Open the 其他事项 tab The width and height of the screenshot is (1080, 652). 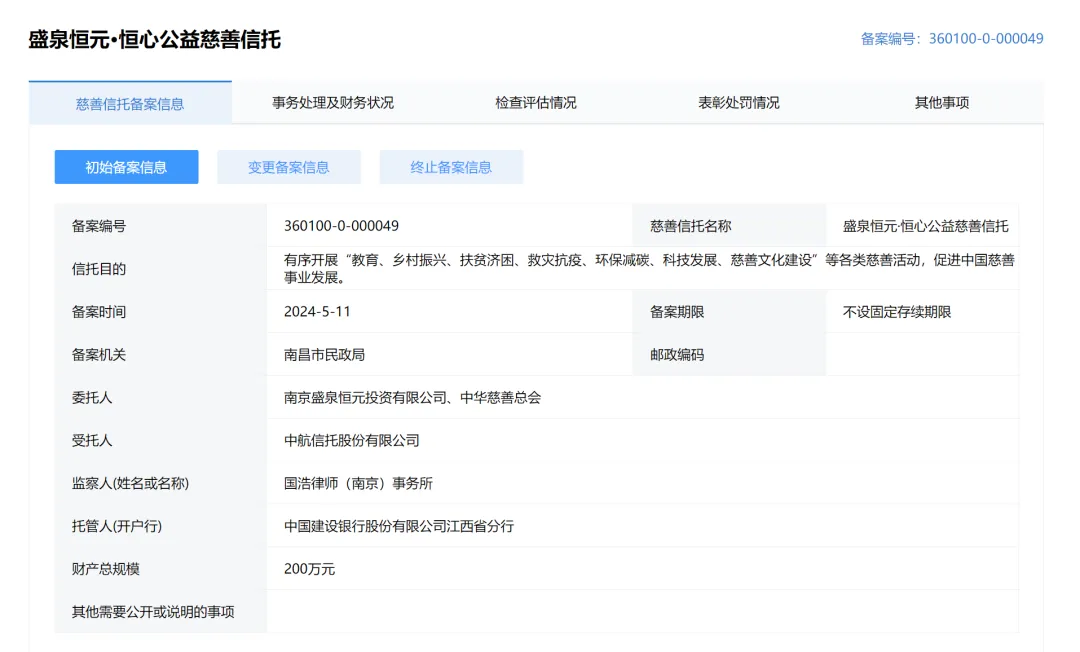click(x=942, y=103)
